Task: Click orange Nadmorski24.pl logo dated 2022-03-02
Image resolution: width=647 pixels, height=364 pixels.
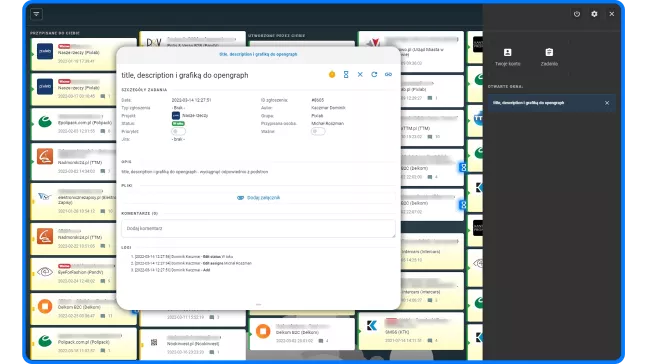Action: [x=45, y=156]
